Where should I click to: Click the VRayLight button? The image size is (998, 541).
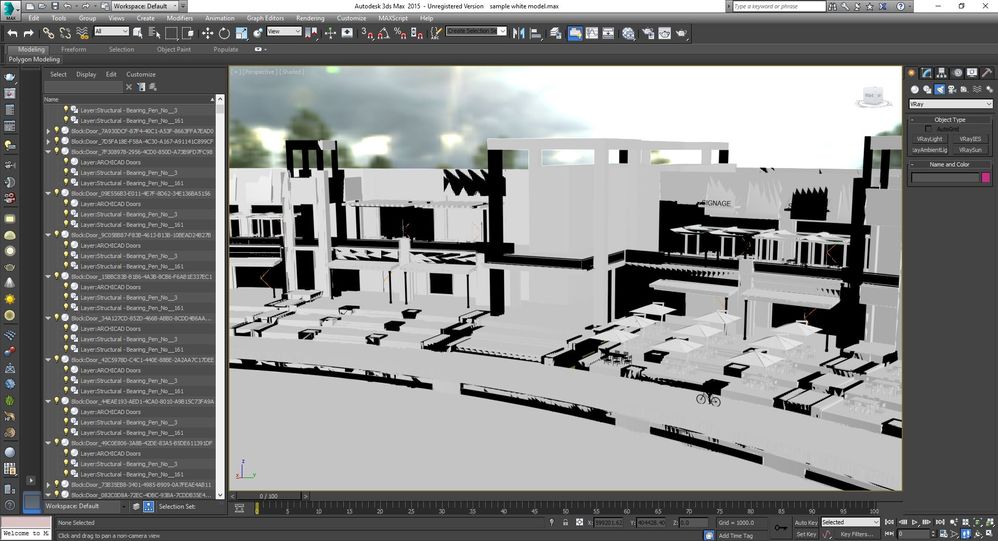pos(929,139)
